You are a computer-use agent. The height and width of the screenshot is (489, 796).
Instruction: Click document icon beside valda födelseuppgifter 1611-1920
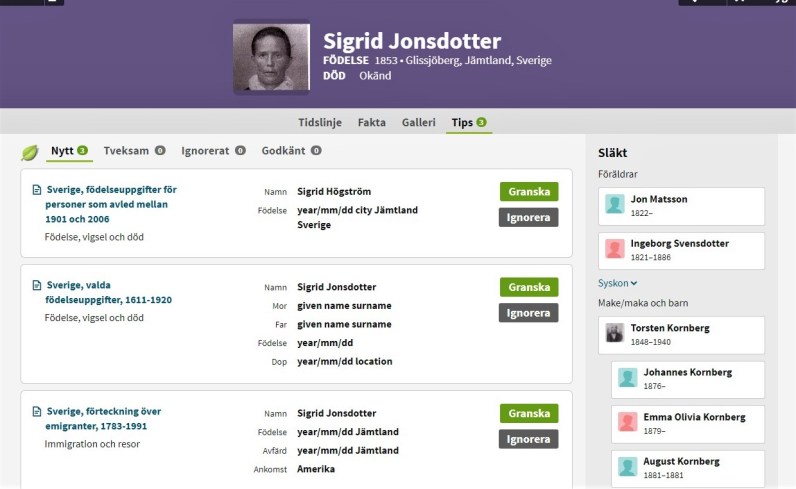coord(37,285)
